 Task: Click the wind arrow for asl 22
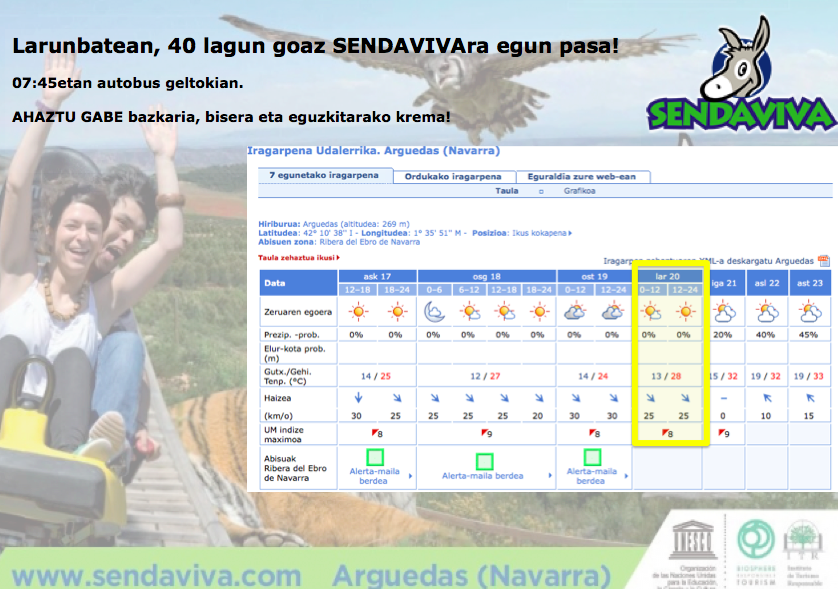coord(767,398)
